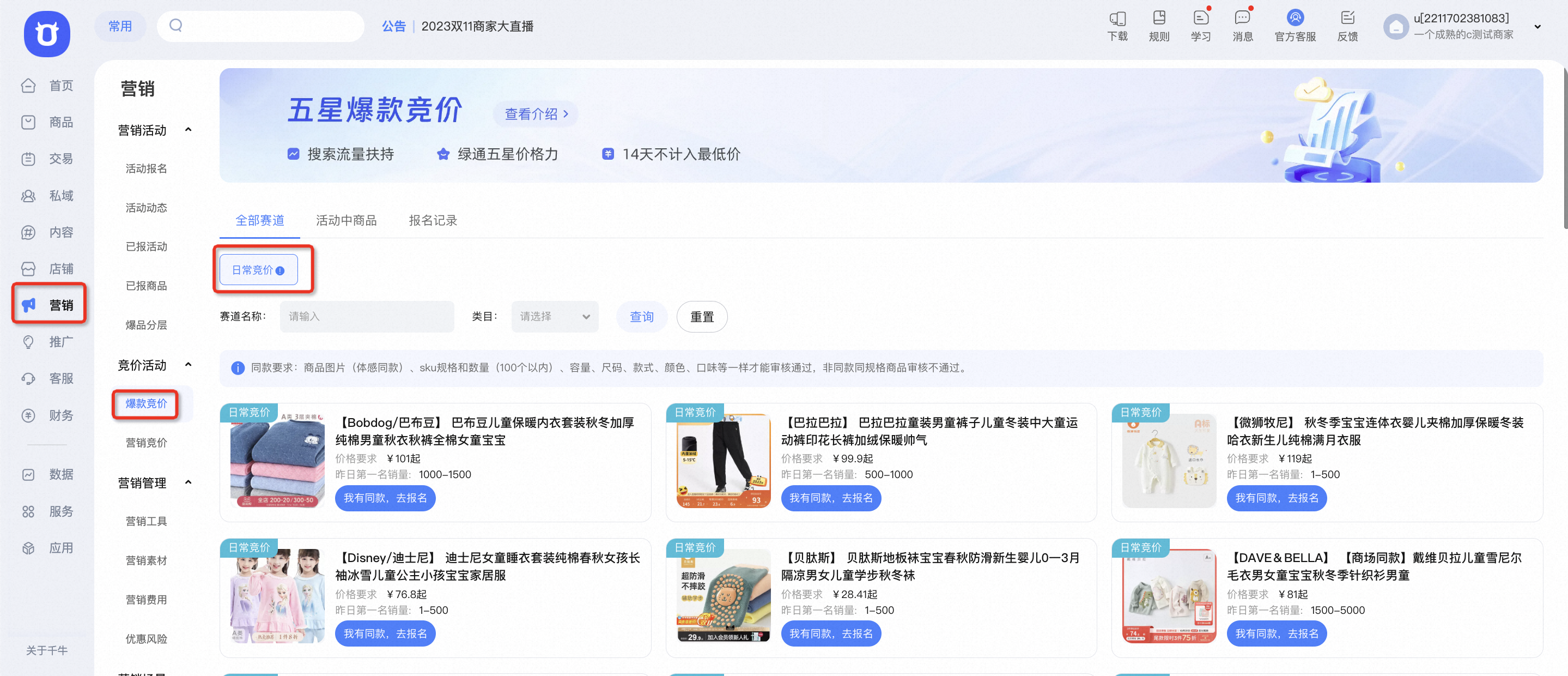Click 我有同款,去报名 for Bobdog item
1568x676 pixels.
(385, 498)
